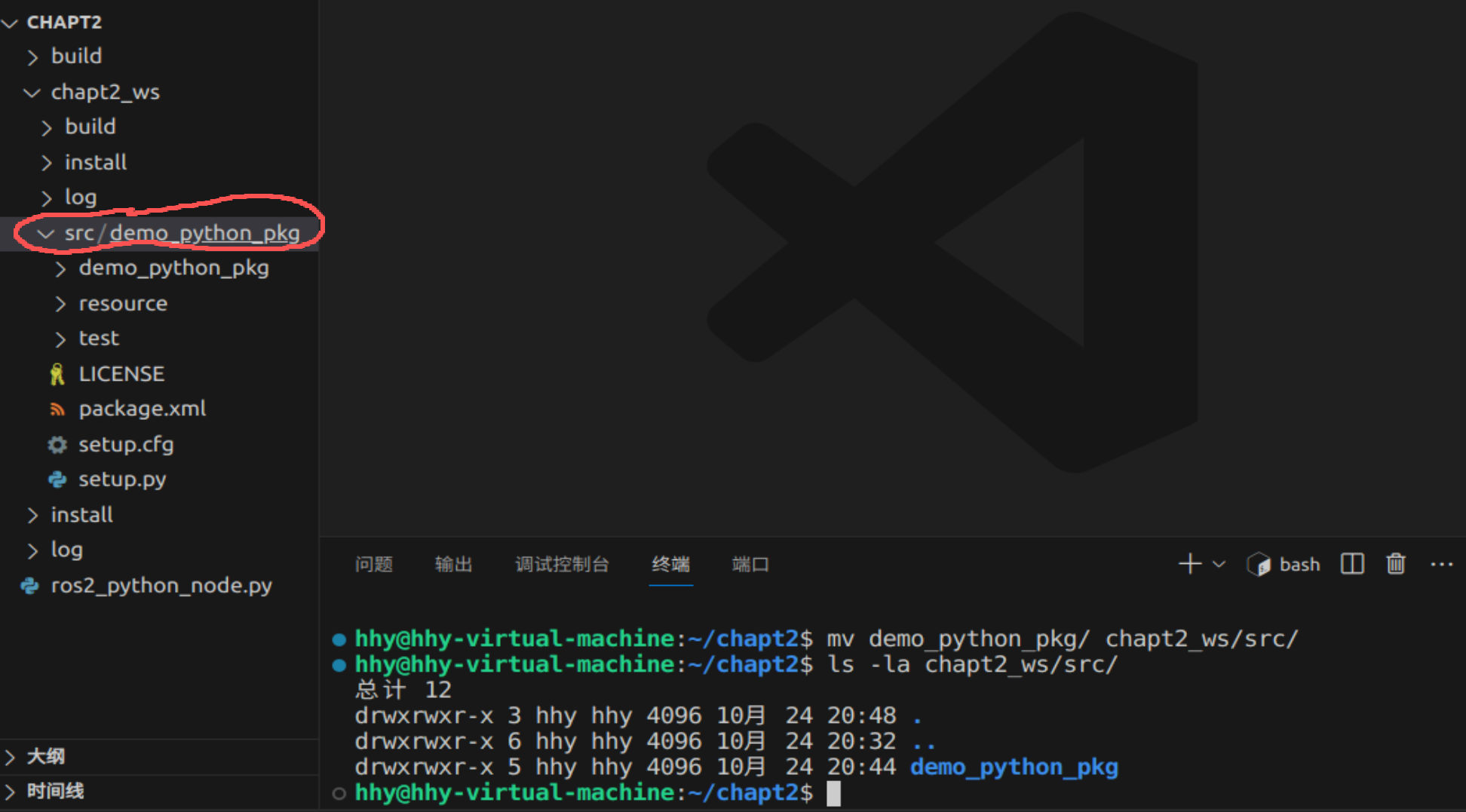This screenshot has height=812, width=1466.
Task: Click the terminal cursor at the last prompt
Action: [833, 793]
